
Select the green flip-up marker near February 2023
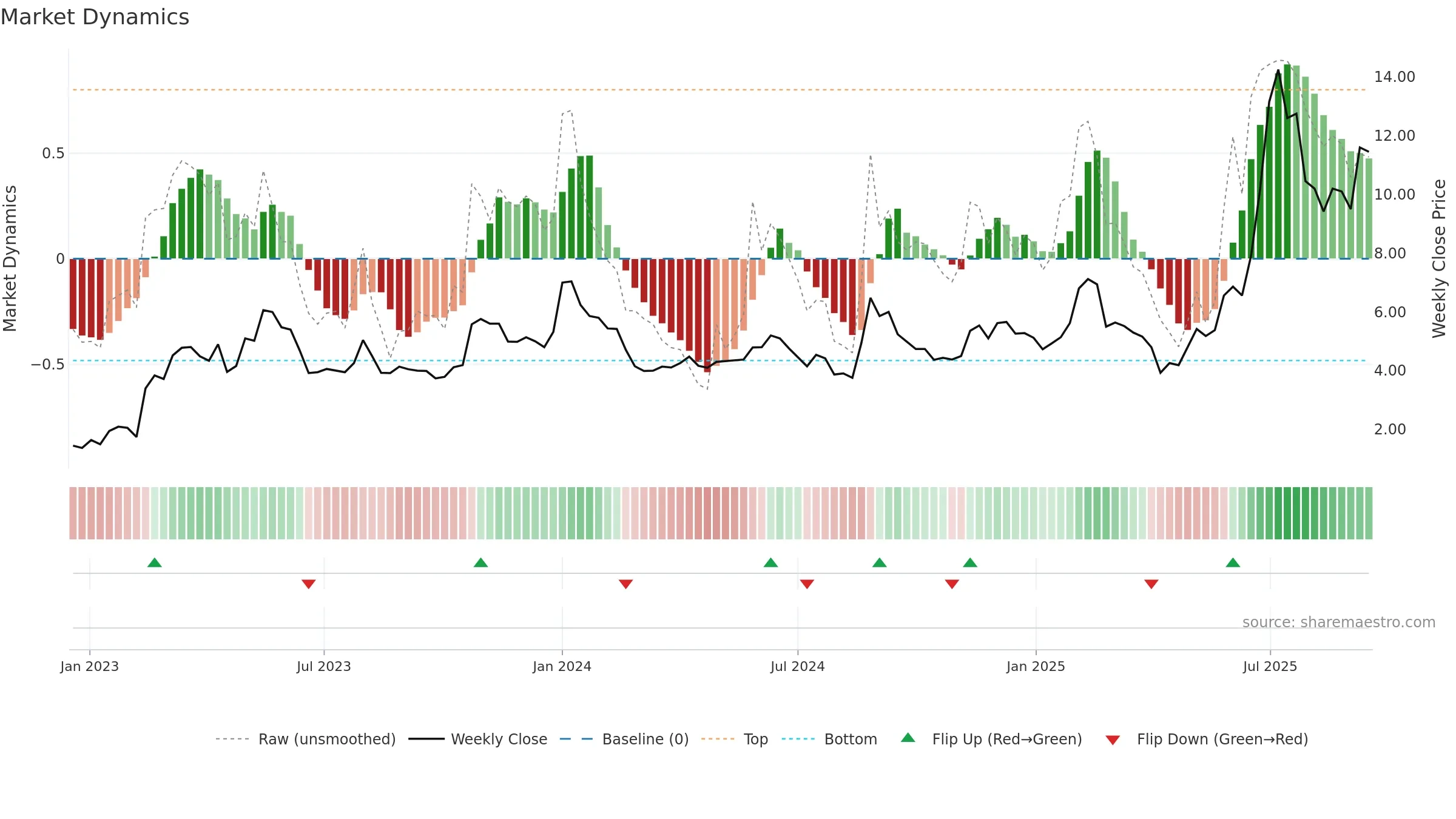[x=155, y=562]
